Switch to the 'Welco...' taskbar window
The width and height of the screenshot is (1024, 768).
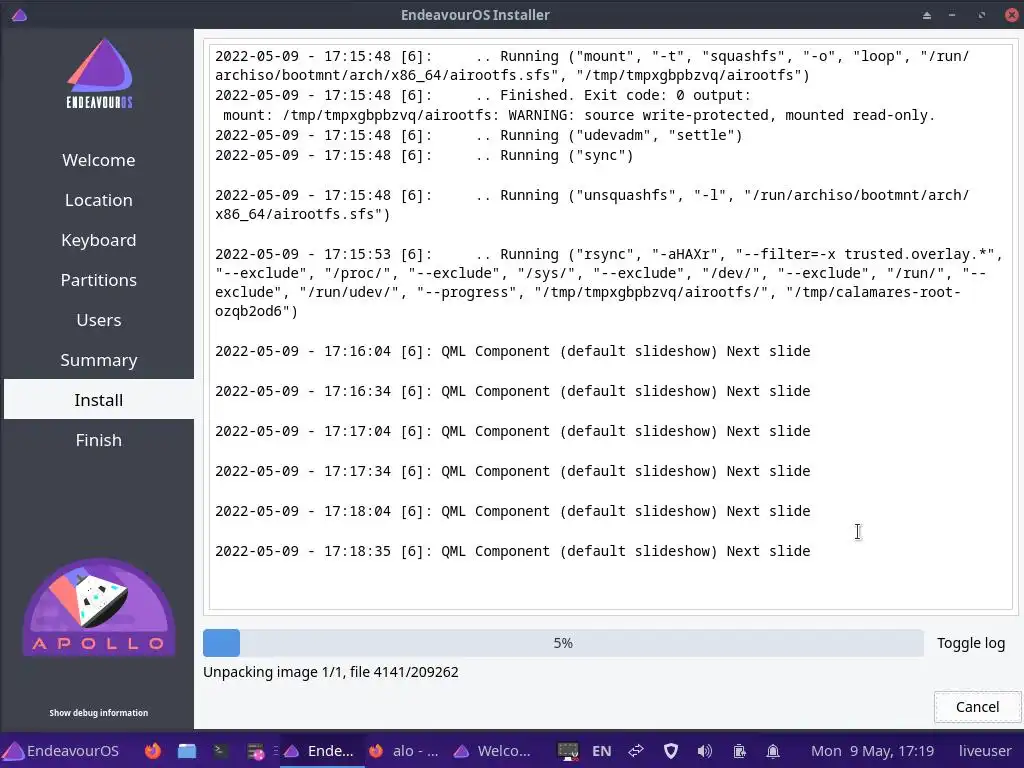492,751
